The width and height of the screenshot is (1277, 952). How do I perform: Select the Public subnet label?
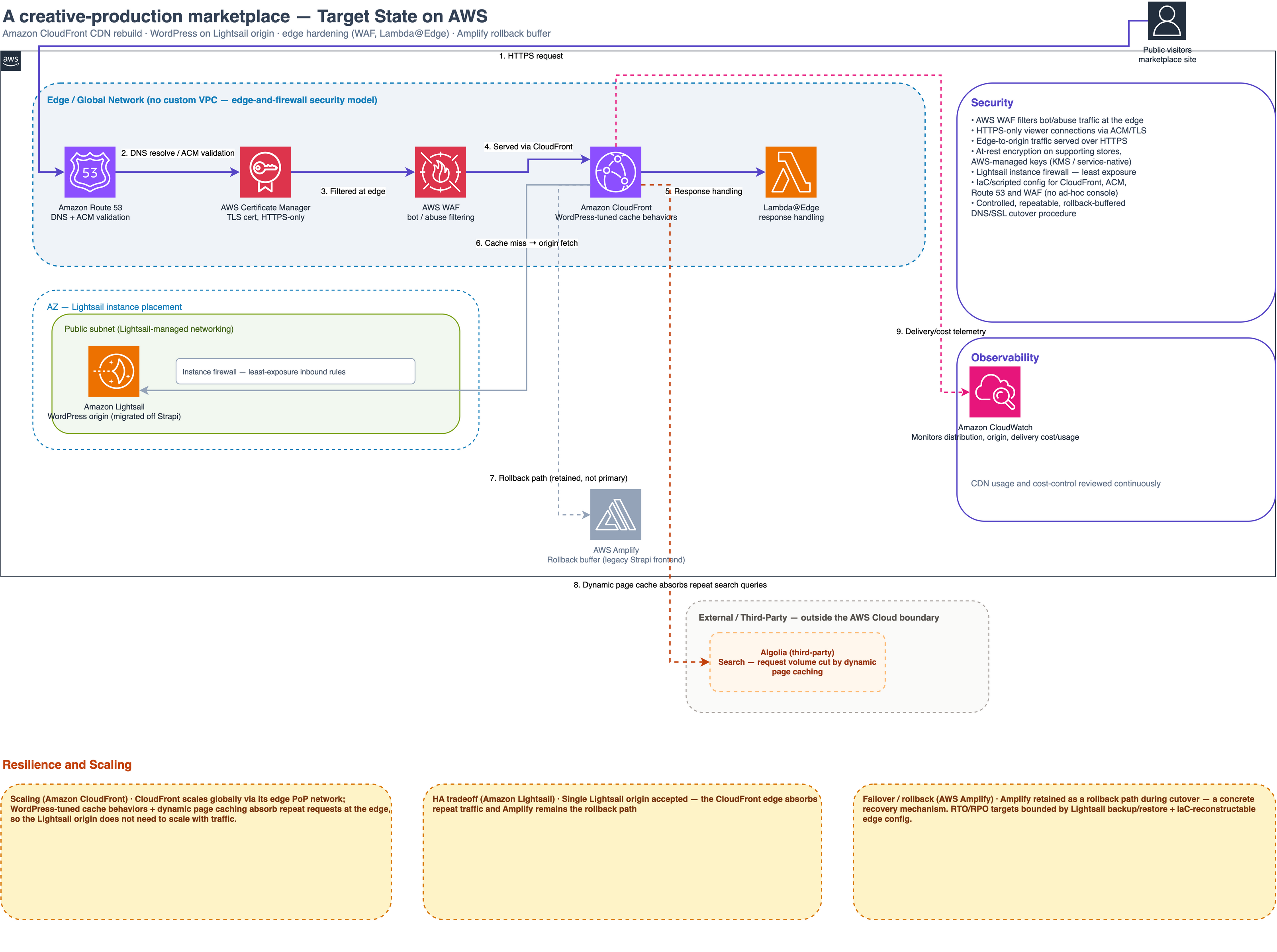[x=149, y=329]
